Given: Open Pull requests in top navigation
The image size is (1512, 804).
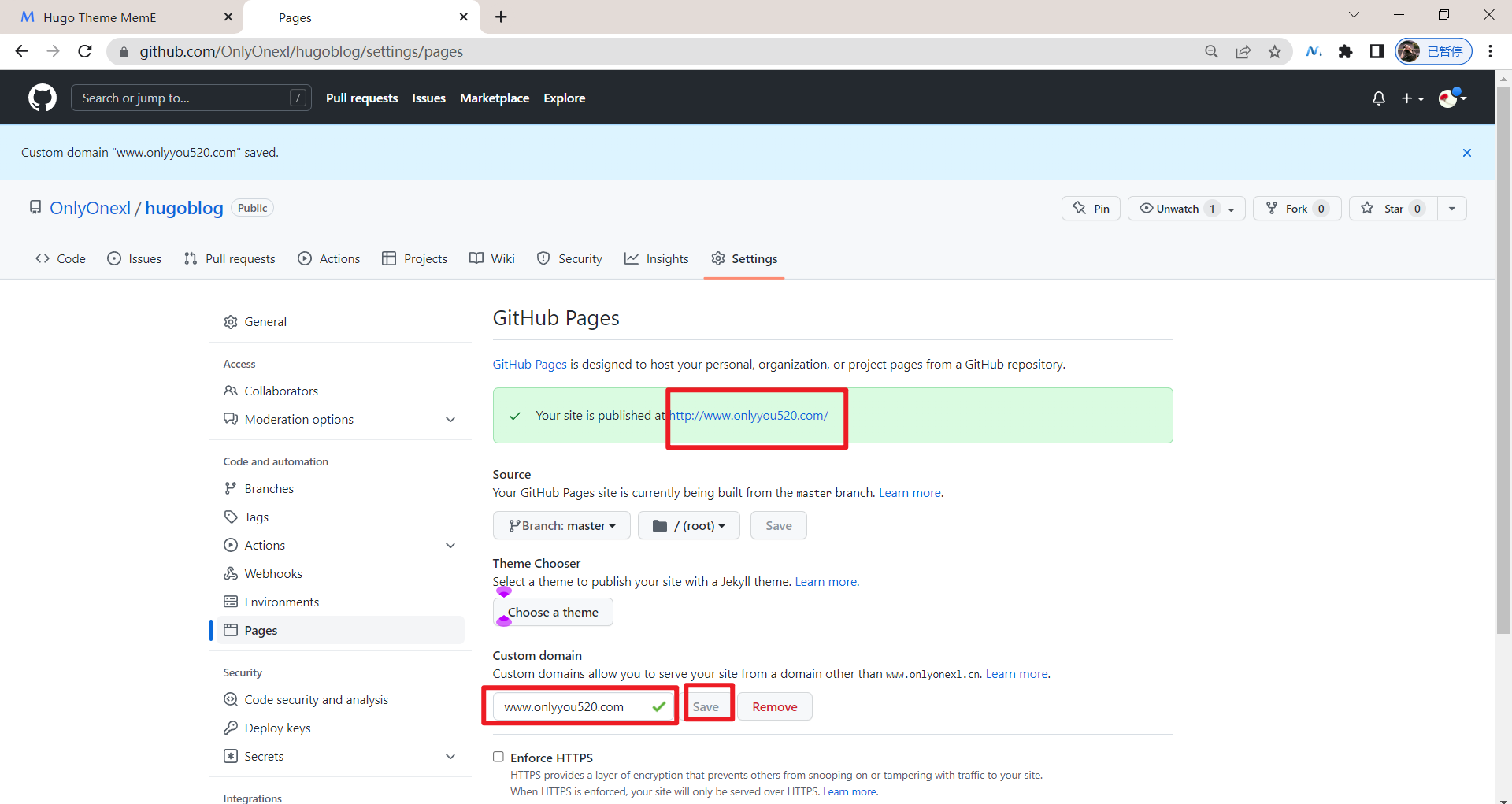Looking at the screenshot, I should pyautogui.click(x=361, y=98).
